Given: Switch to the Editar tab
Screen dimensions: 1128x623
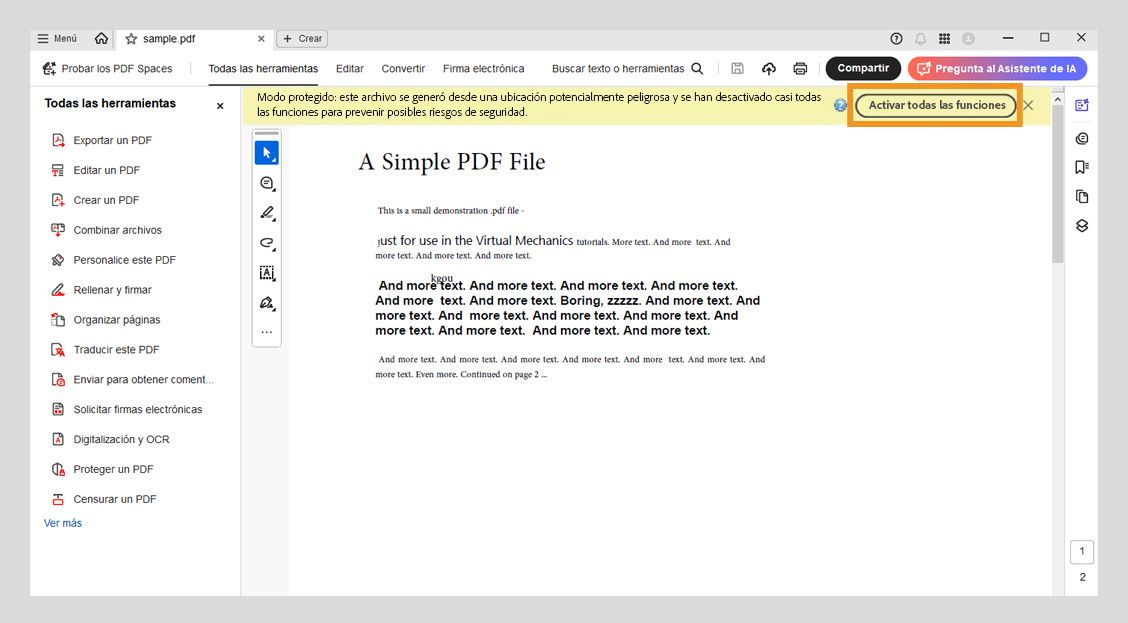Looking at the screenshot, I should click(350, 69).
